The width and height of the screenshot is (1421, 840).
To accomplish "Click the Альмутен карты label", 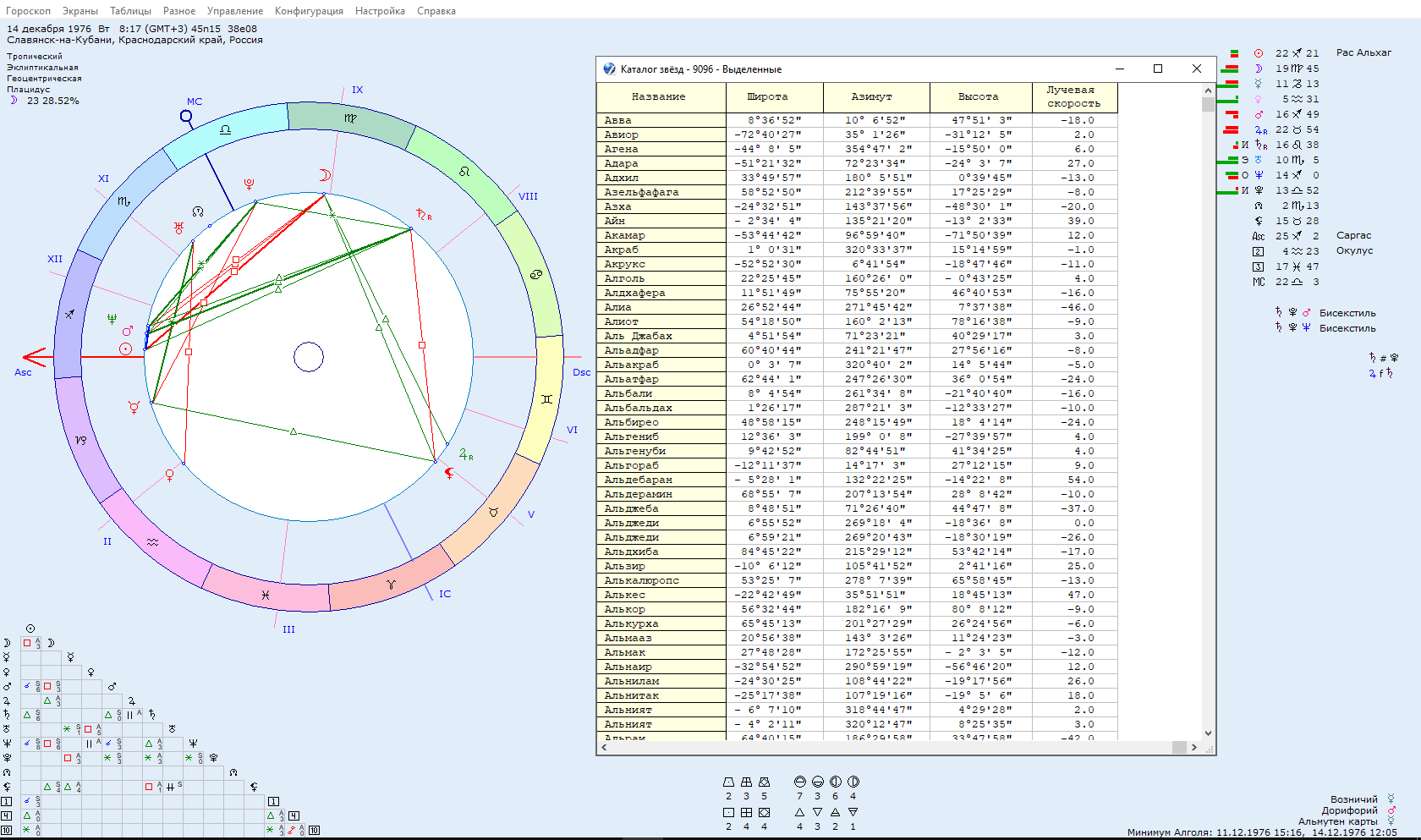I will pos(1338,821).
